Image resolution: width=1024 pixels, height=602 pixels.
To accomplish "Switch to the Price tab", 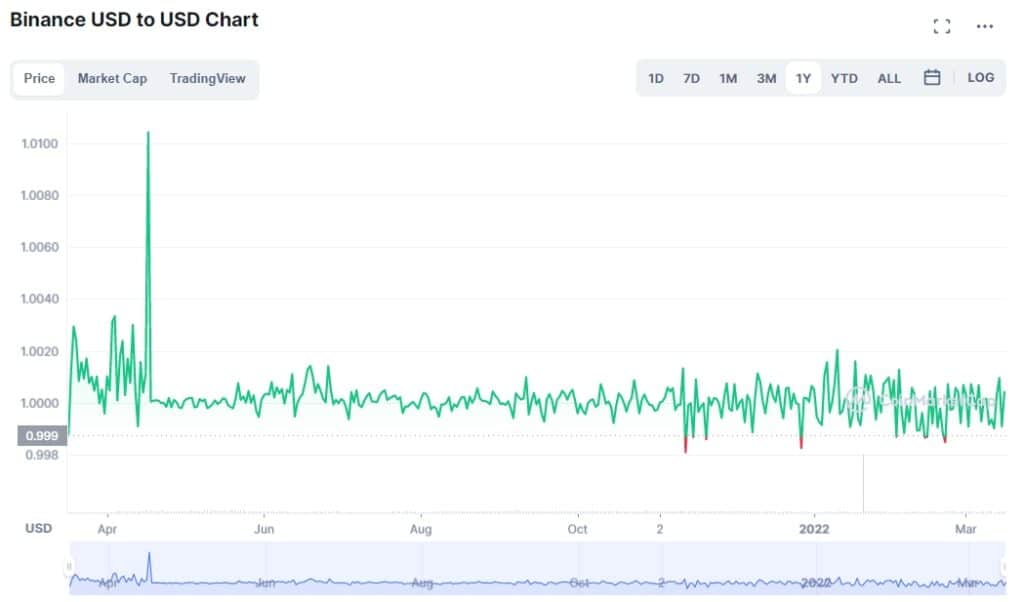I will tap(39, 78).
